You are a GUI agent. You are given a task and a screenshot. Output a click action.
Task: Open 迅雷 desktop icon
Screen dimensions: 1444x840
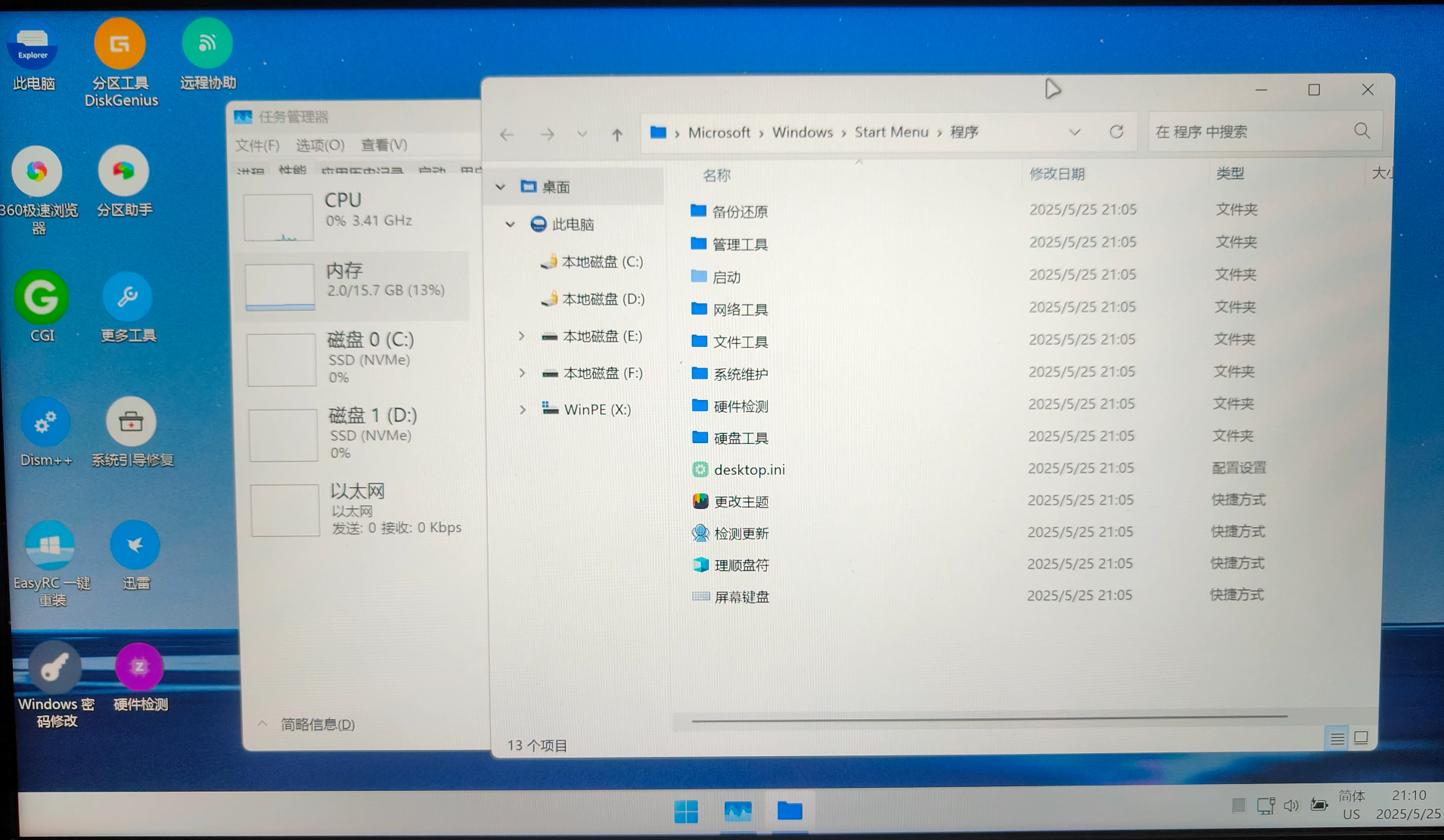135,556
